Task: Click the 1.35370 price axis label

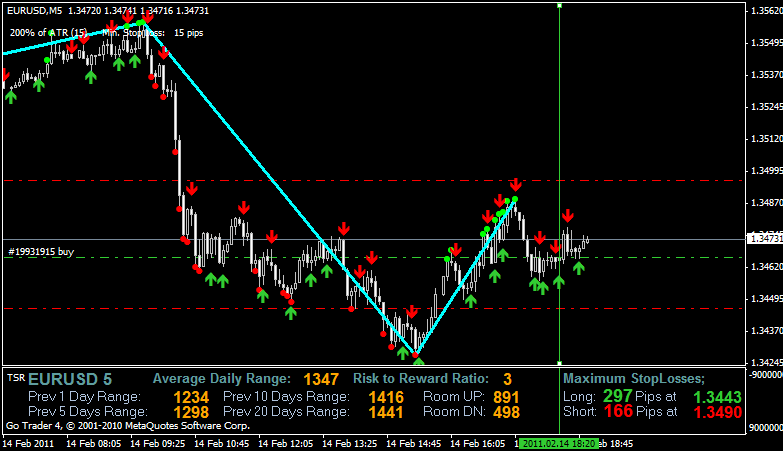Action: [x=766, y=75]
